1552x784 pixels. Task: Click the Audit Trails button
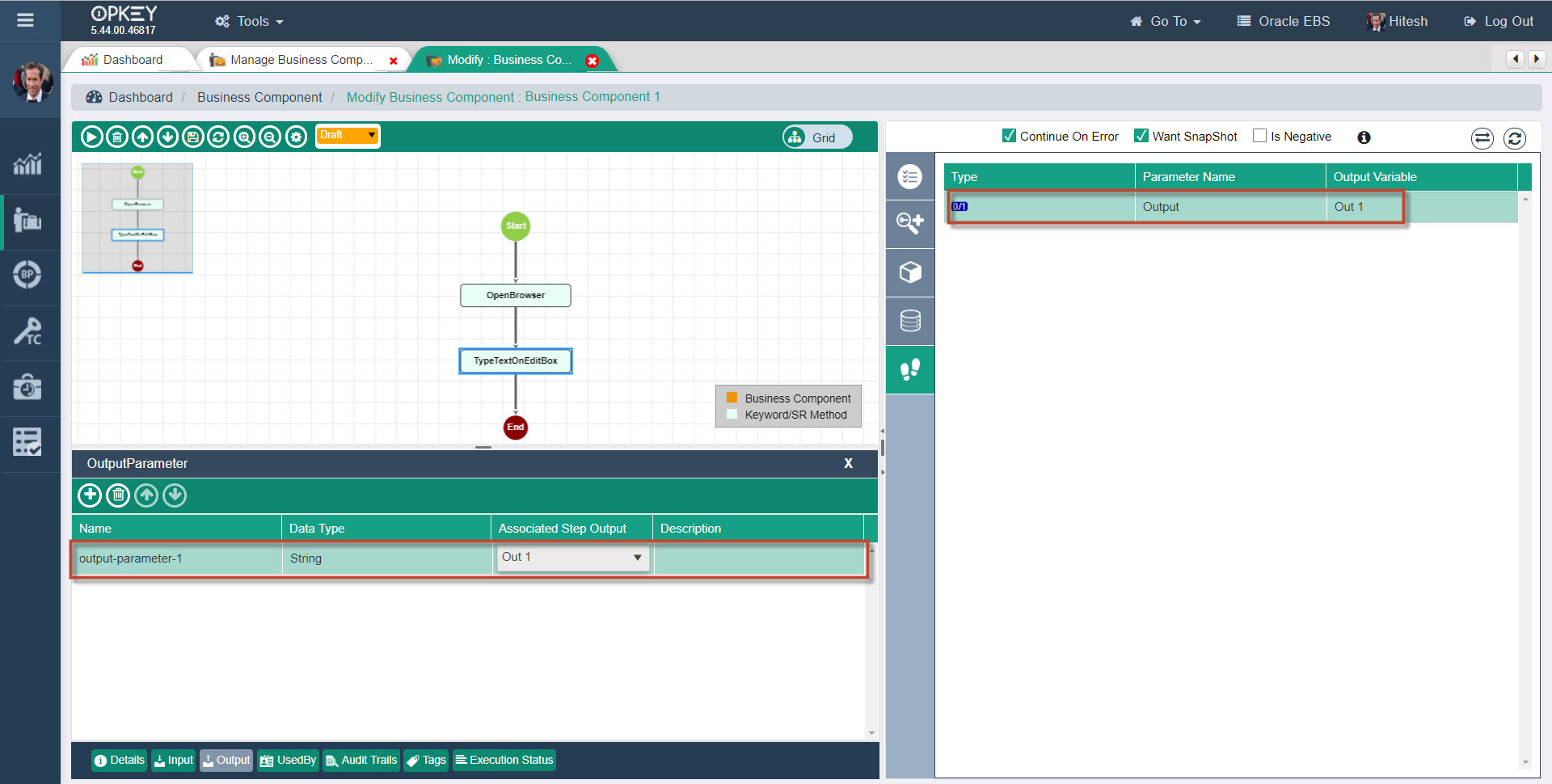[361, 761]
